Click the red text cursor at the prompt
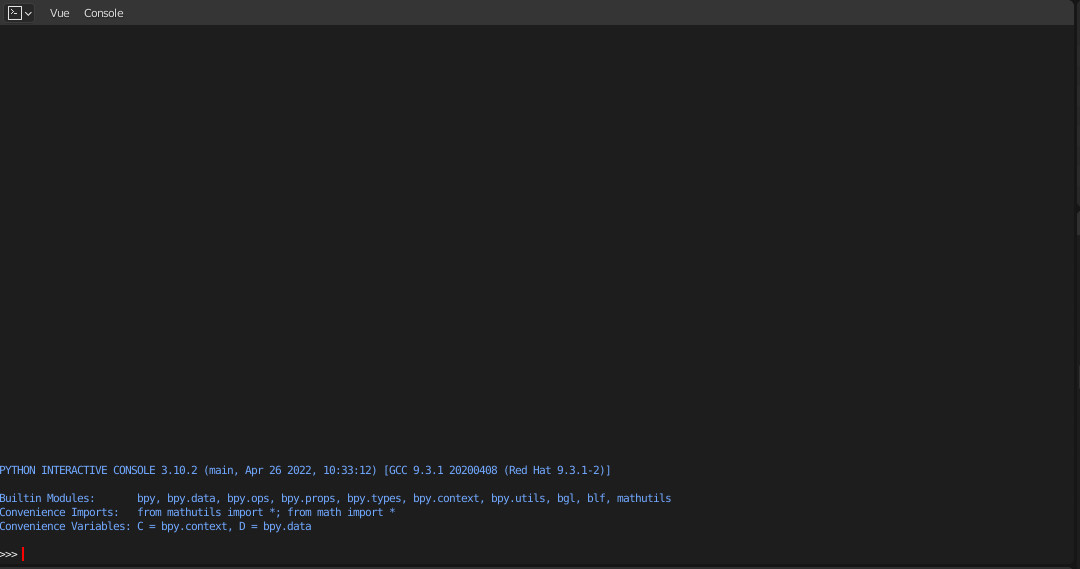The height and width of the screenshot is (569, 1080). [22, 554]
